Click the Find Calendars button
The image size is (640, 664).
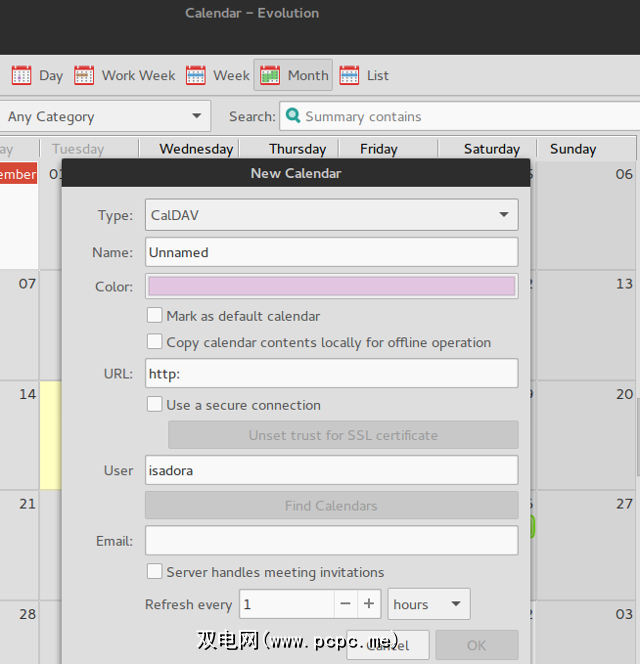click(x=332, y=505)
